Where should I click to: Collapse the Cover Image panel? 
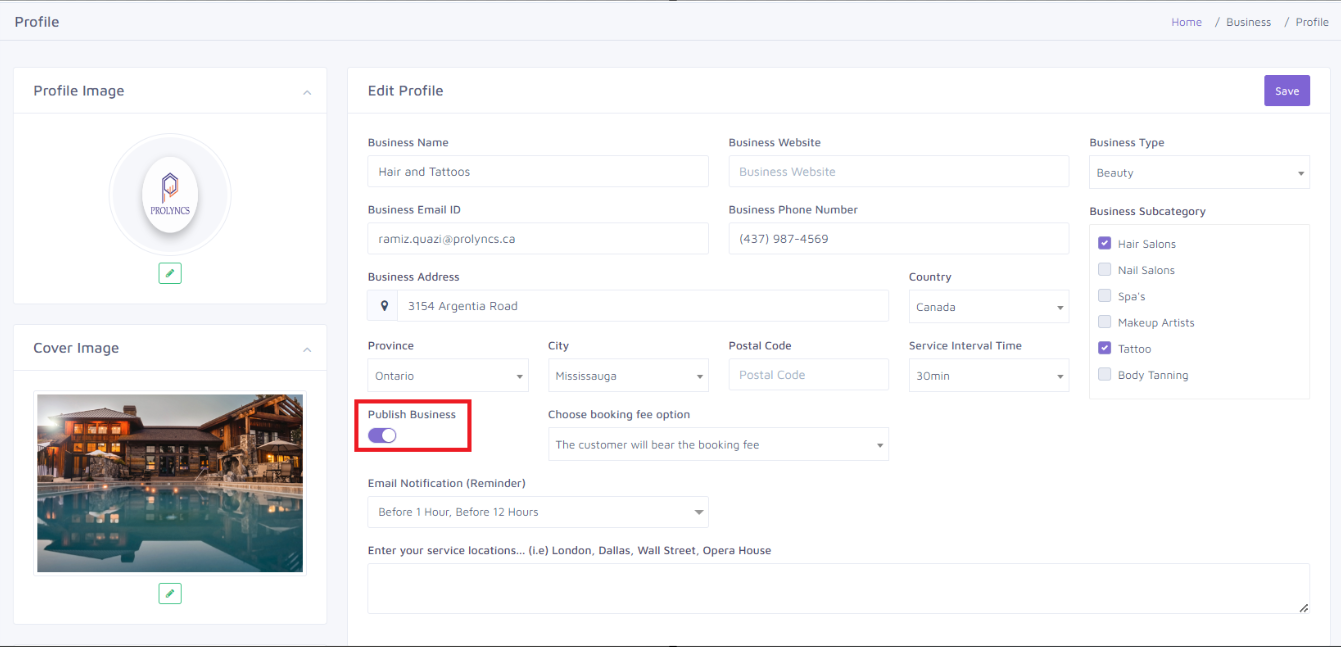pyautogui.click(x=307, y=349)
